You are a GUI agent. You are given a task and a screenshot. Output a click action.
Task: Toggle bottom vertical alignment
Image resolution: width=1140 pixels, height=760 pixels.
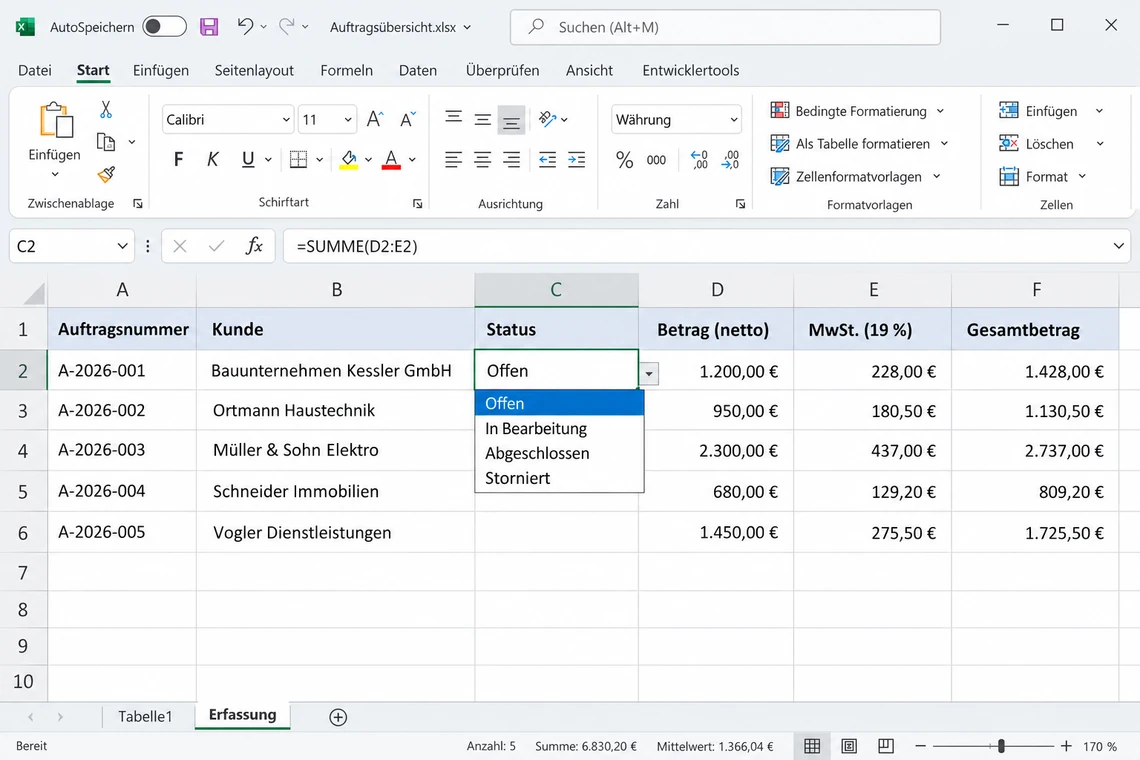point(511,121)
